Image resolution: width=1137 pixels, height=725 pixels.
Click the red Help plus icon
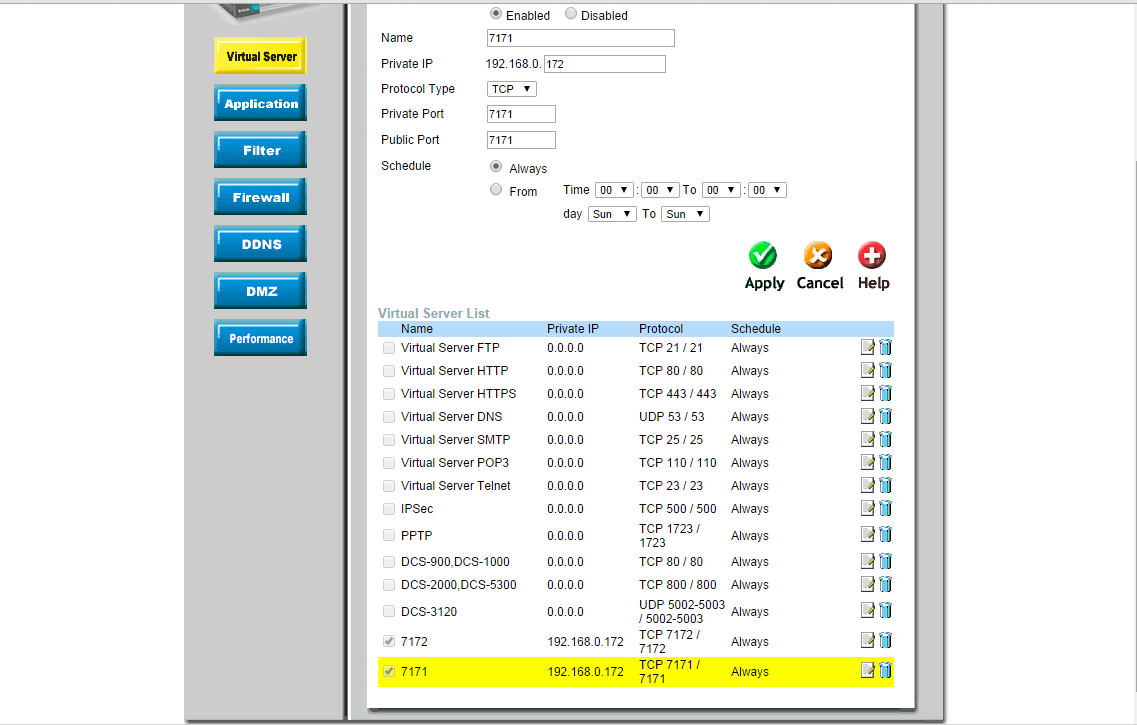pyautogui.click(x=872, y=255)
